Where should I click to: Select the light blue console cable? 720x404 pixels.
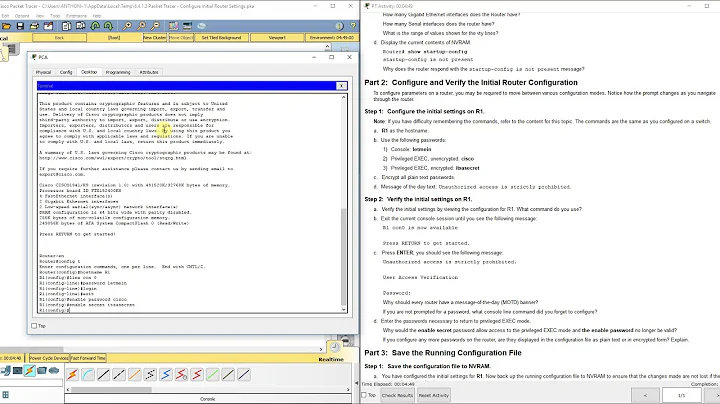pyautogui.click(x=88, y=375)
